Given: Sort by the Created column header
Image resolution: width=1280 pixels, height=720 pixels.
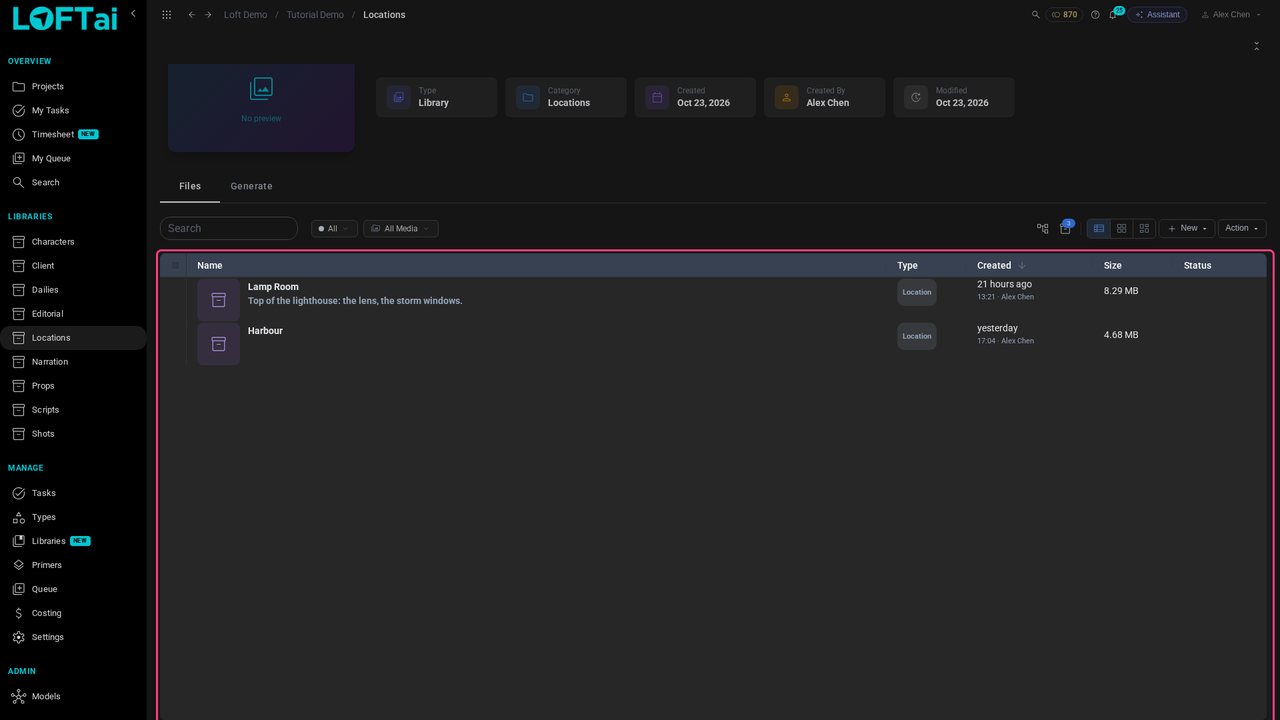Looking at the screenshot, I should point(994,266).
